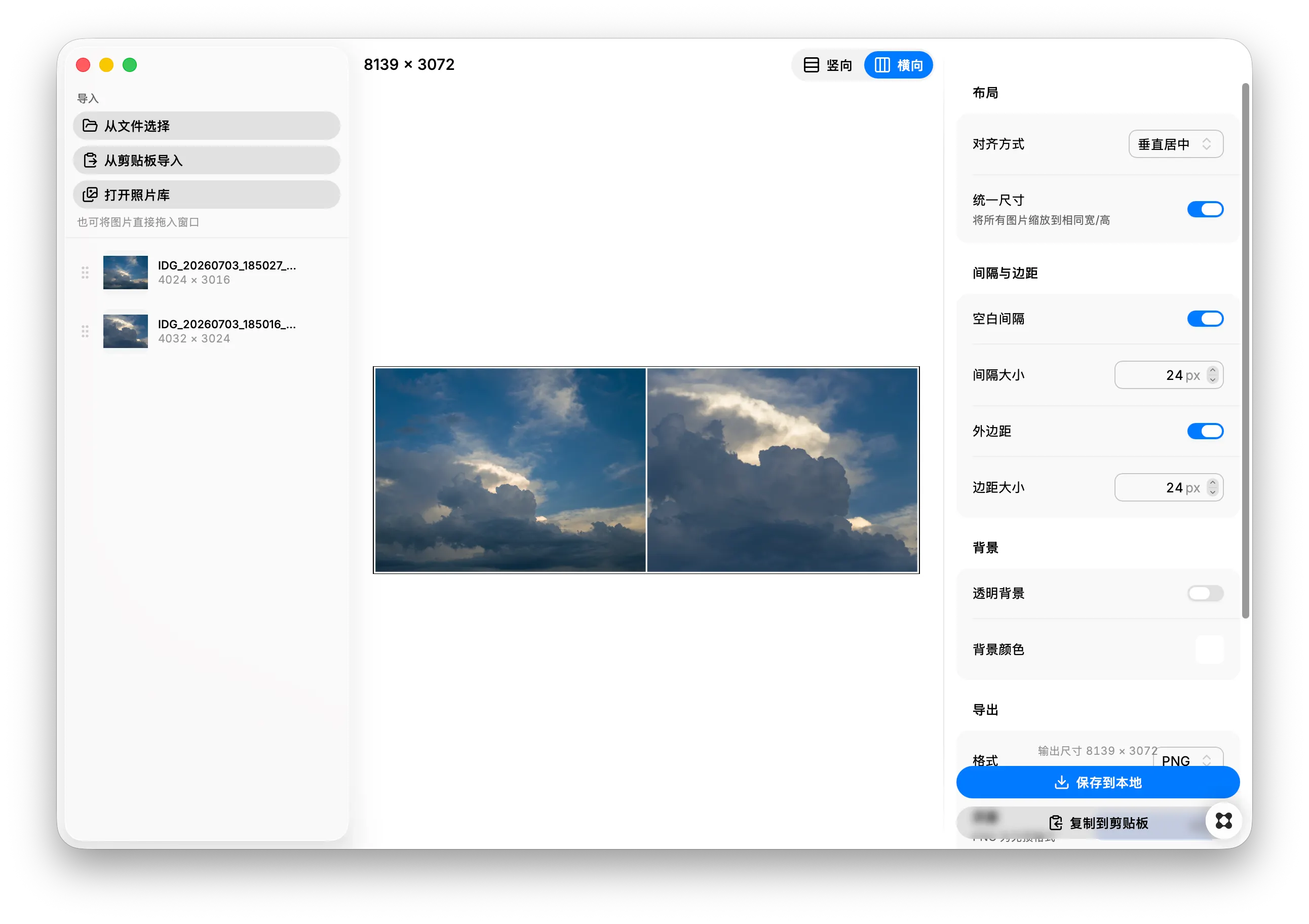Click the photo library icon in 打开照片库
The height and width of the screenshot is (924, 1309).
(90, 195)
